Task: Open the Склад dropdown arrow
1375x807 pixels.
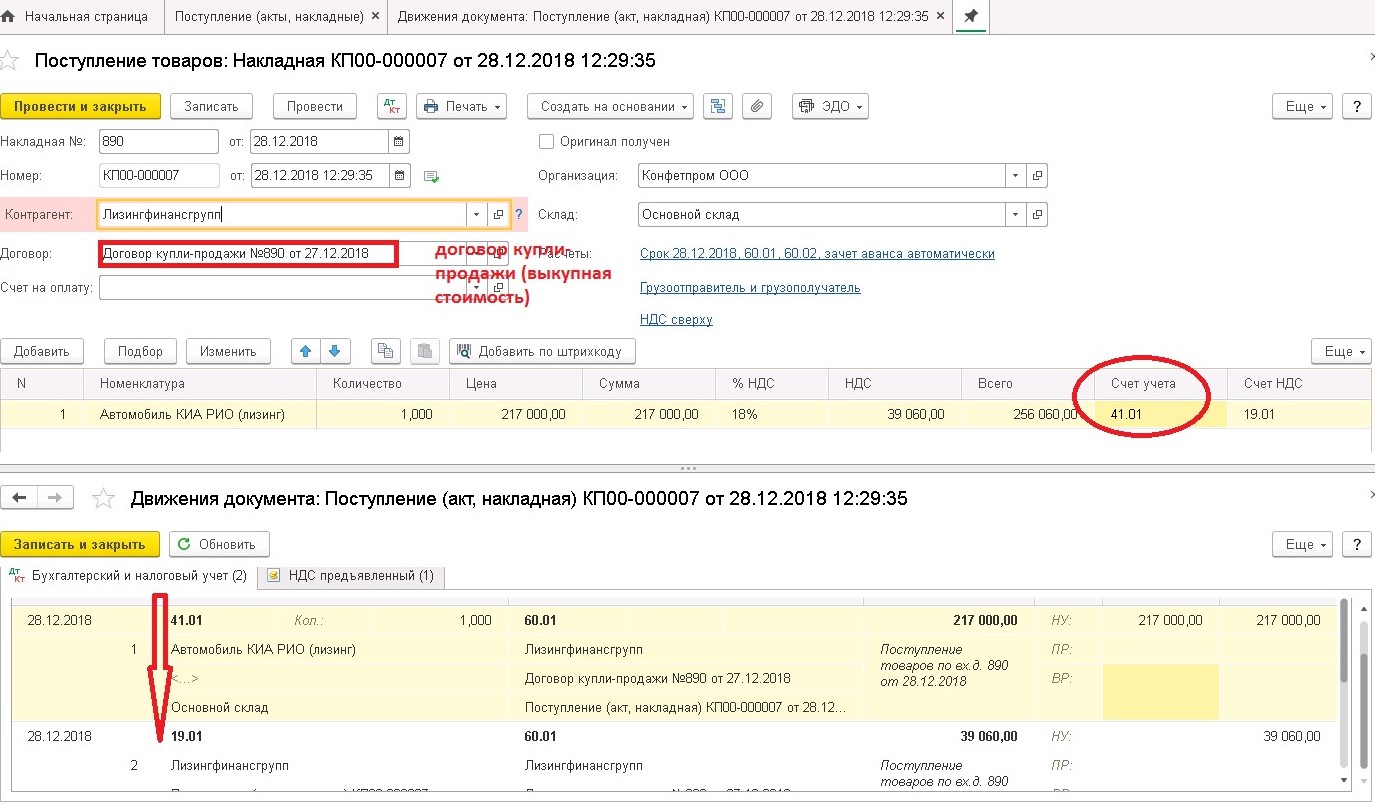Action: click(1016, 215)
